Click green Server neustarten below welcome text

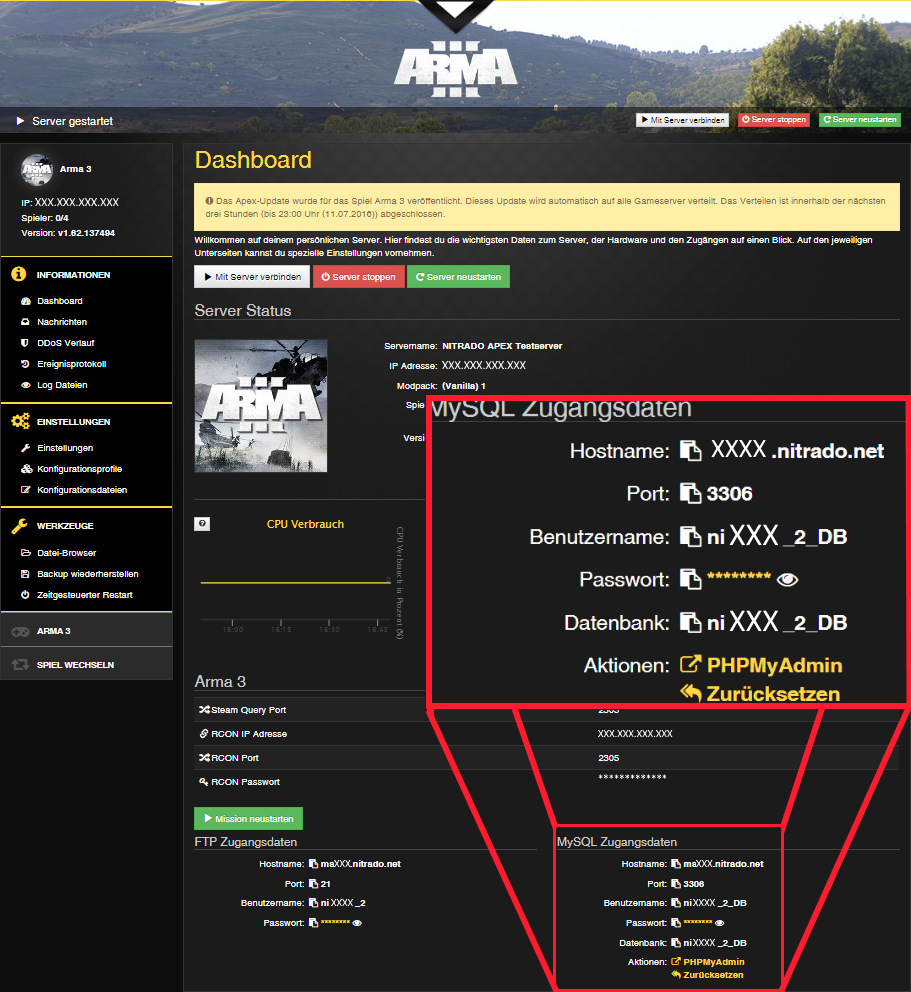459,276
